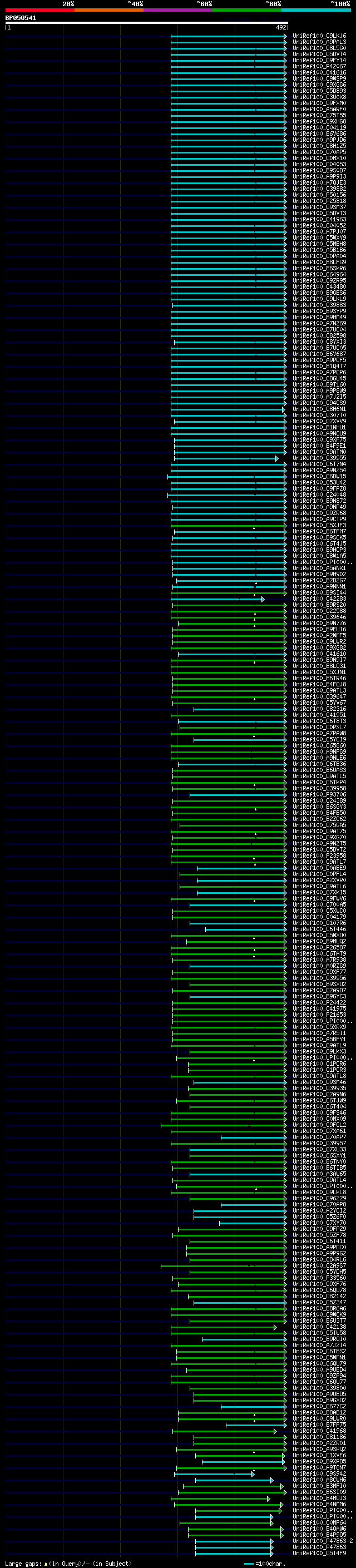Select the UniRef100_Q9ATL7 label
Screen dimensions: 356x1568
point(319,862)
